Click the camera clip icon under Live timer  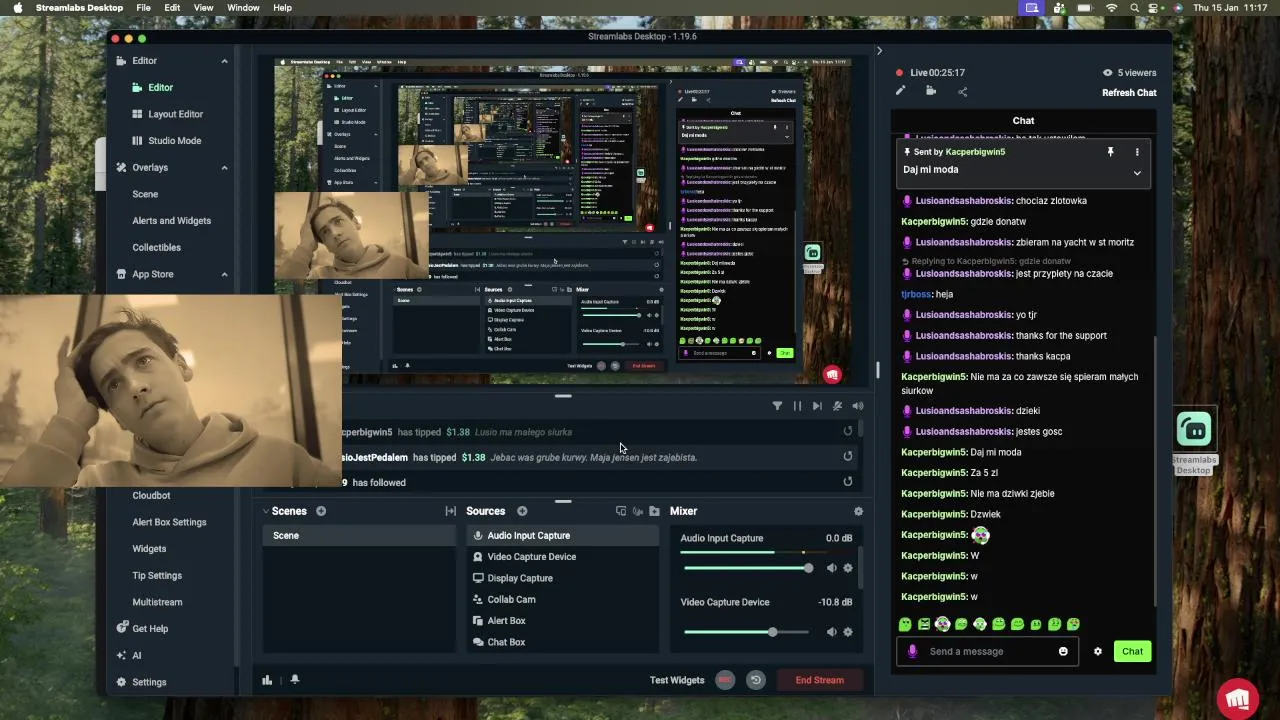pos(931,91)
